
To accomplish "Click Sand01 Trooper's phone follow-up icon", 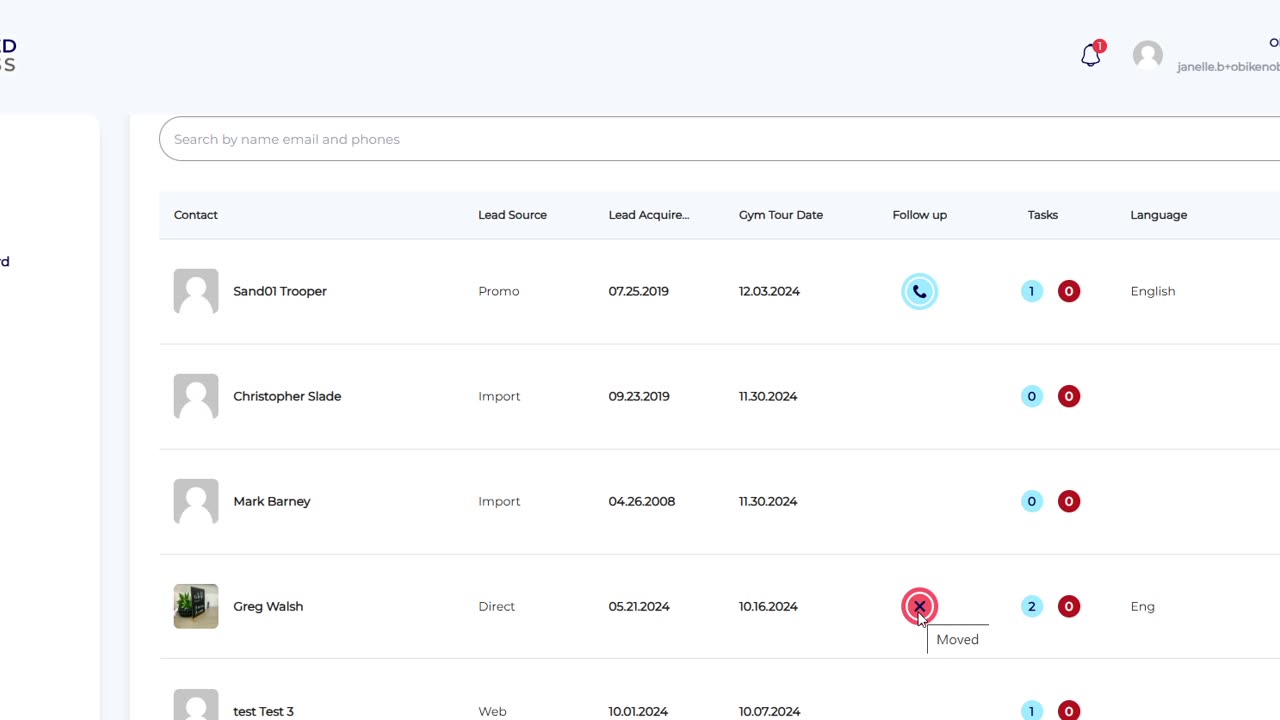I will click(x=919, y=292).
